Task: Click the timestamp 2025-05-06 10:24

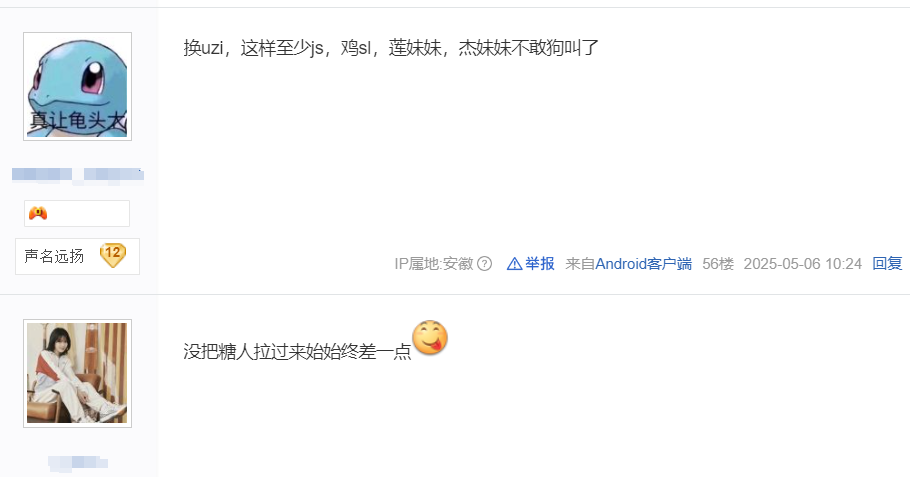Action: pyautogui.click(x=803, y=264)
